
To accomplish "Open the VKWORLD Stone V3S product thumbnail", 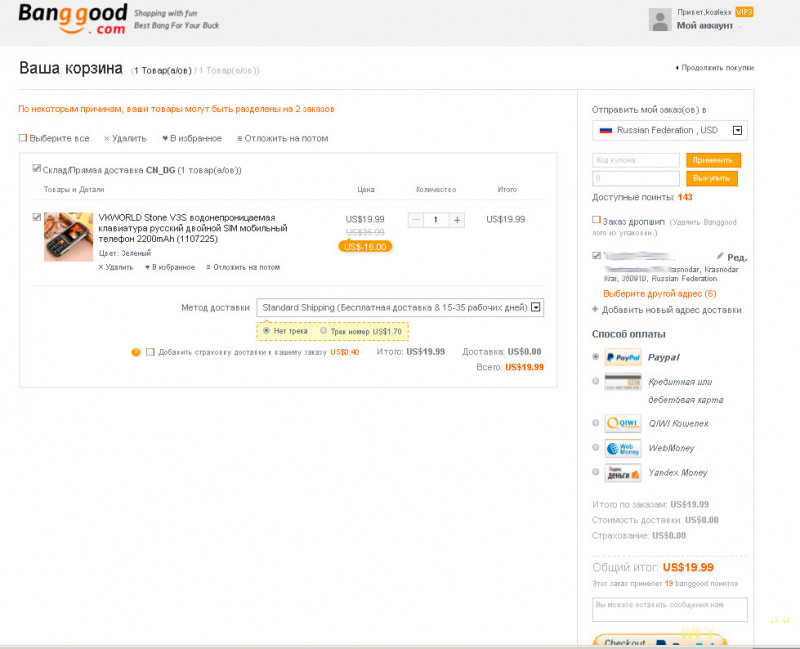I will tap(68, 237).
